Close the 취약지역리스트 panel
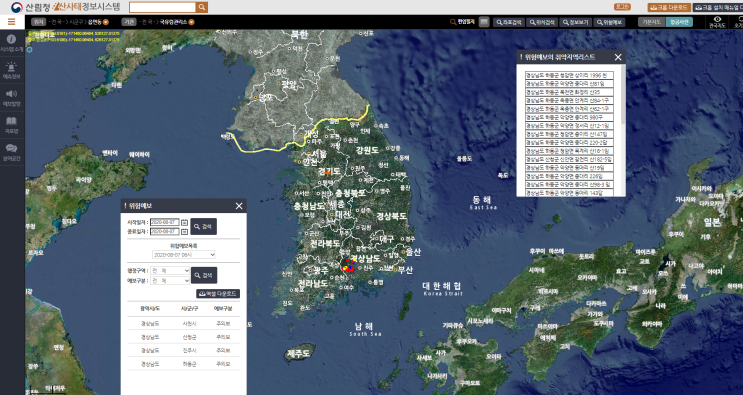 click(618, 57)
